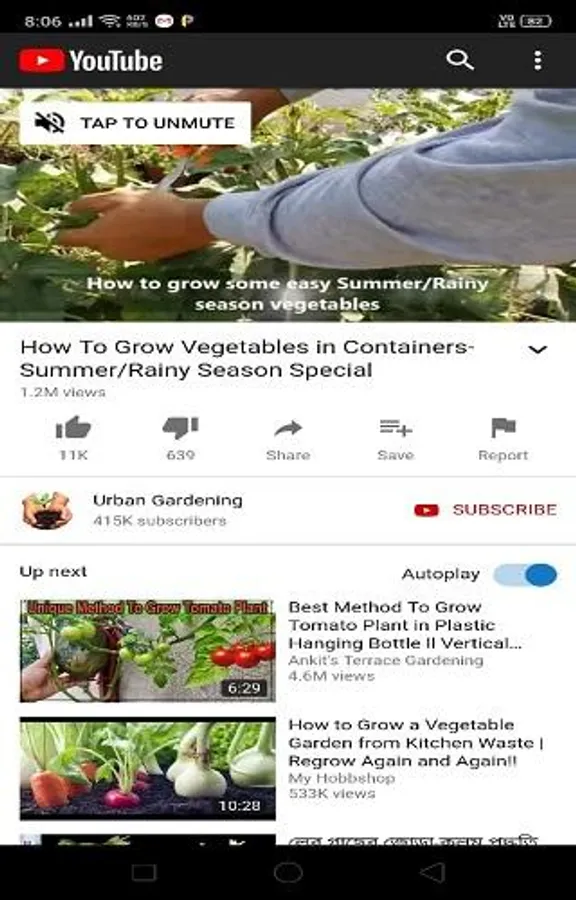
Task: Toggle the Autoplay switch off
Action: click(x=525, y=575)
